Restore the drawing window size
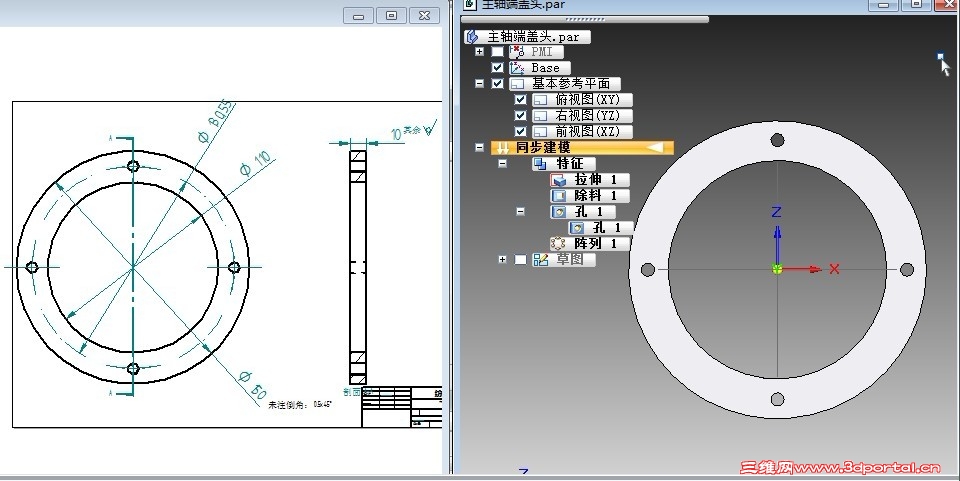 [392, 16]
